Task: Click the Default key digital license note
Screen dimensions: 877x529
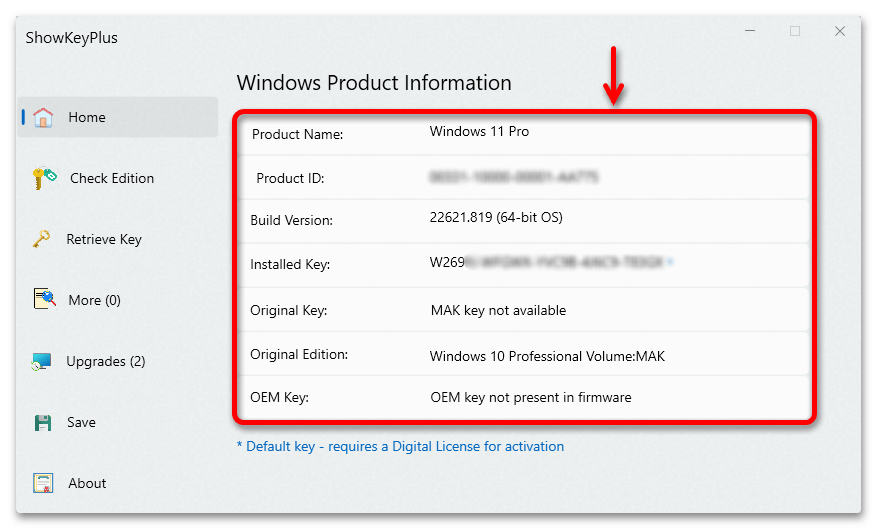Action: [x=400, y=446]
